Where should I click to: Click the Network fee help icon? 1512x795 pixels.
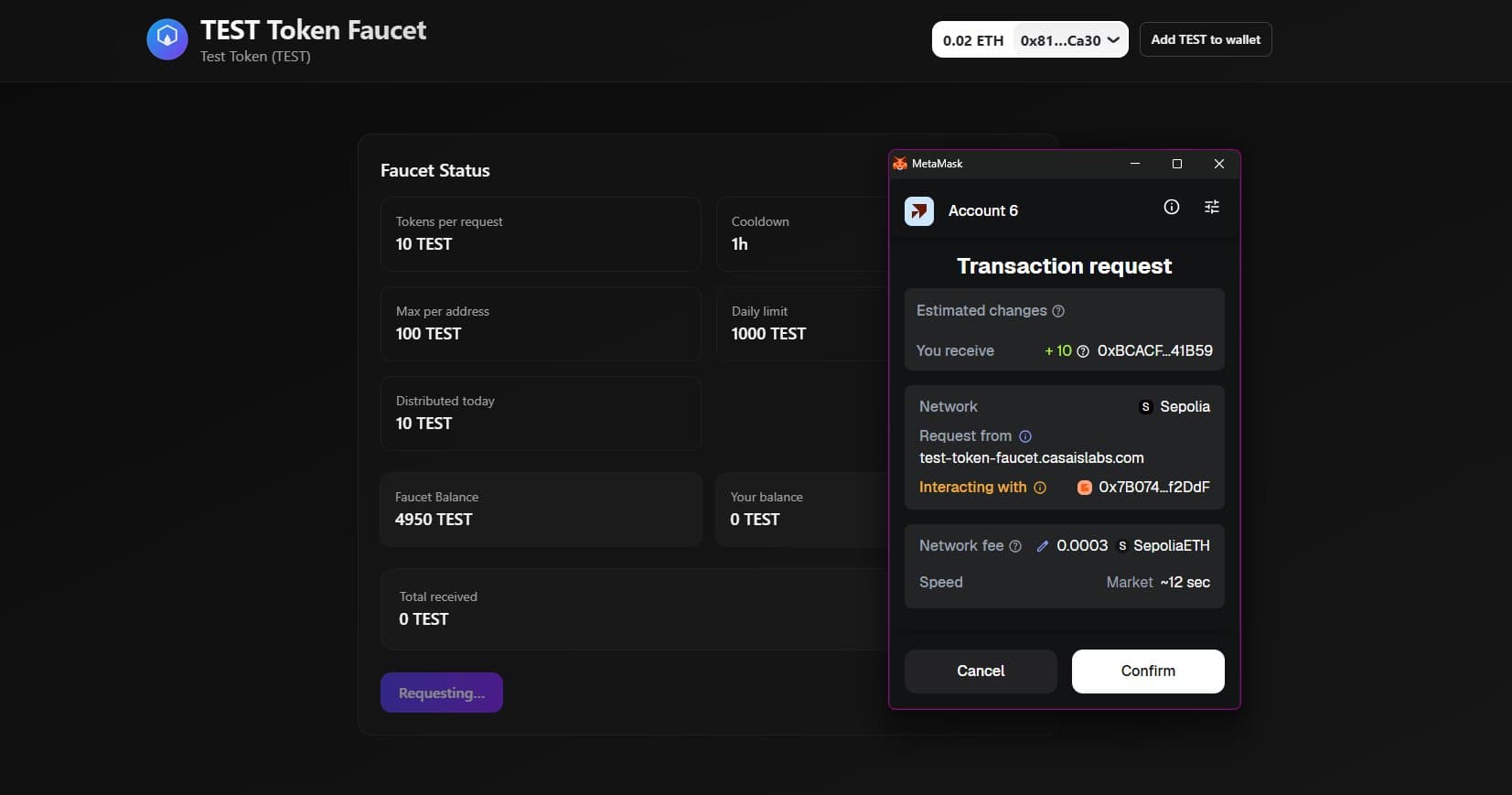point(1015,546)
